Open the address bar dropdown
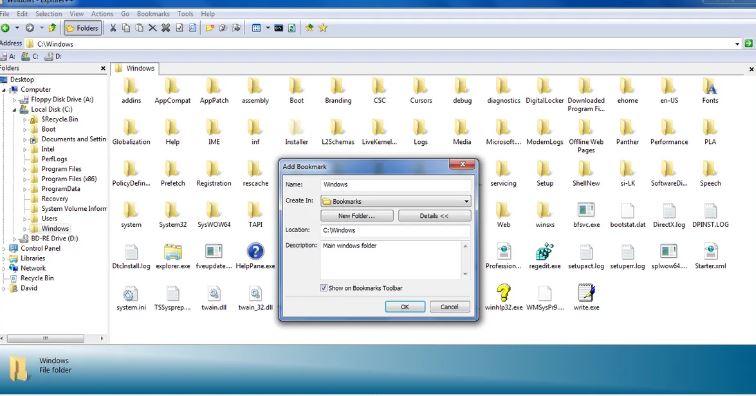 point(737,44)
